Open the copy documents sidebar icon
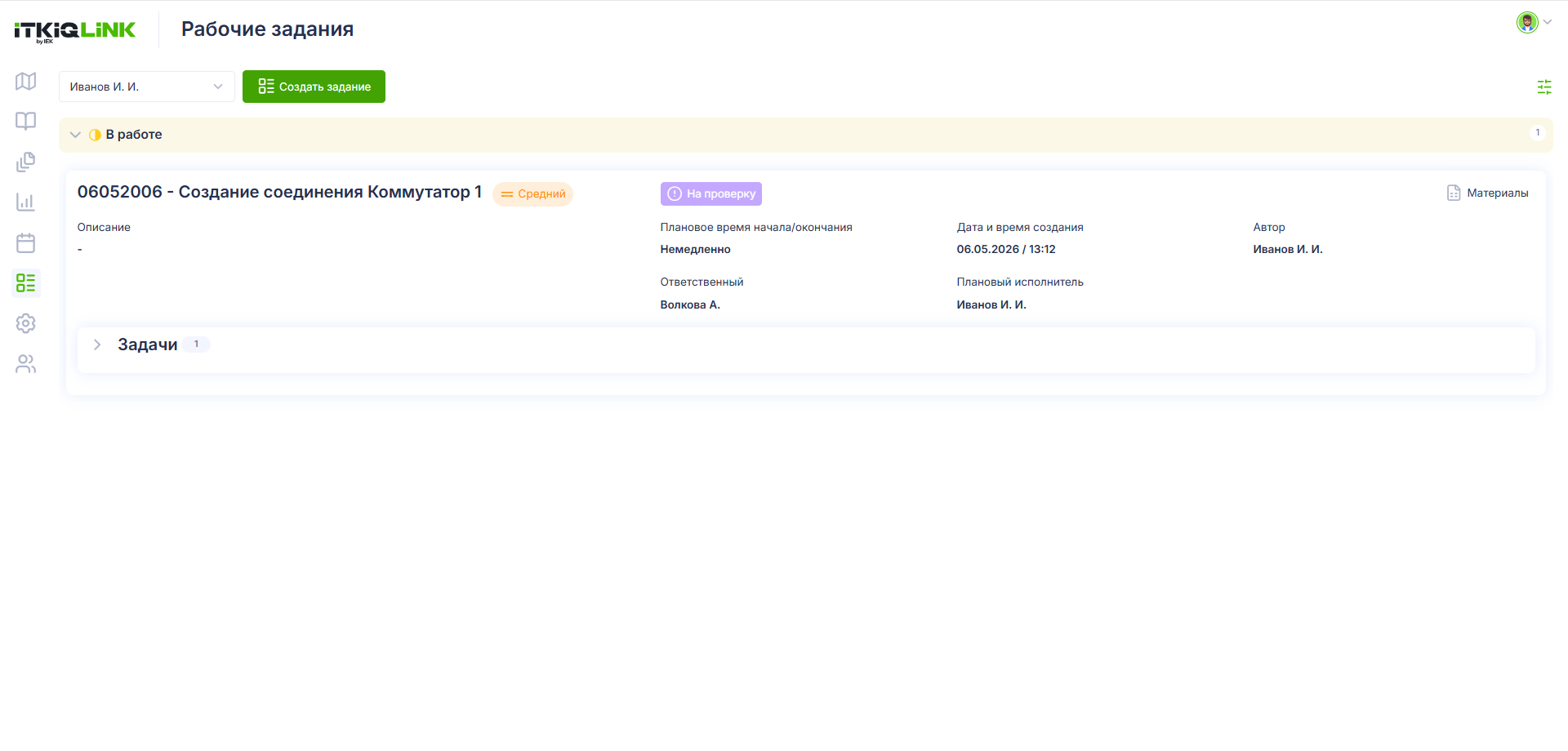Viewport: 1568px width, 751px height. pos(26,162)
